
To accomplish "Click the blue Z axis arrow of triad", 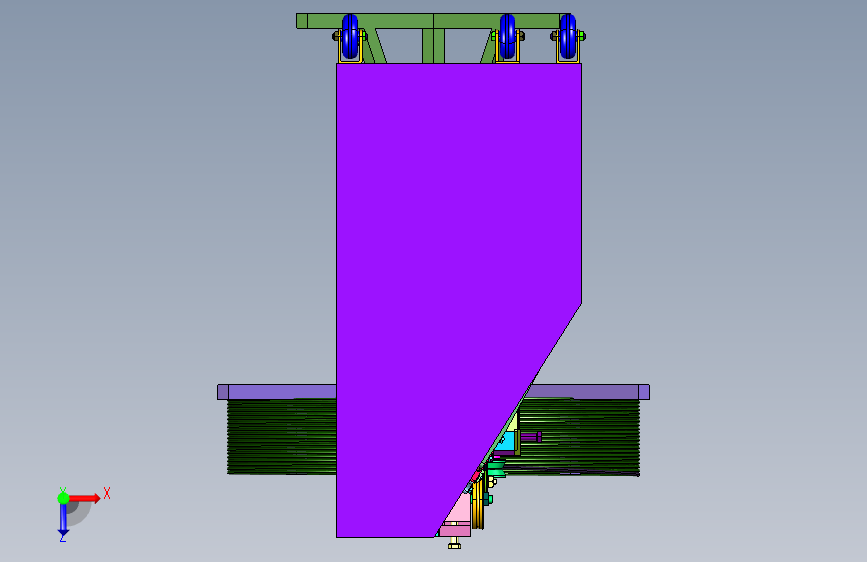I will 63,520.
